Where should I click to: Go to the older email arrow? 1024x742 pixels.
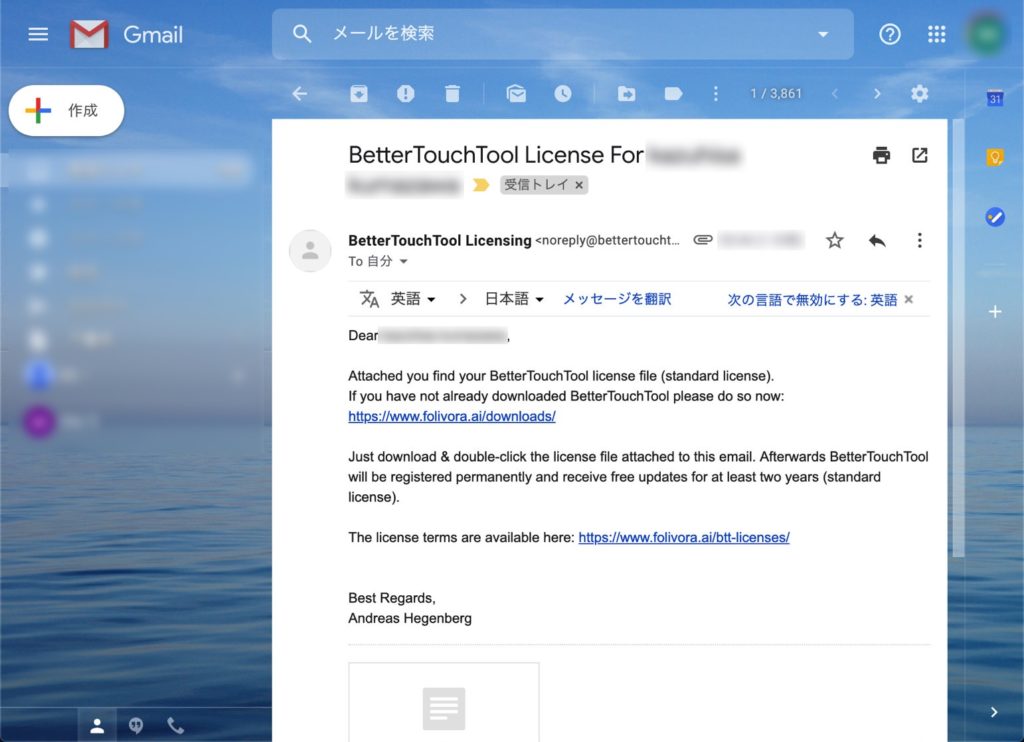[877, 93]
